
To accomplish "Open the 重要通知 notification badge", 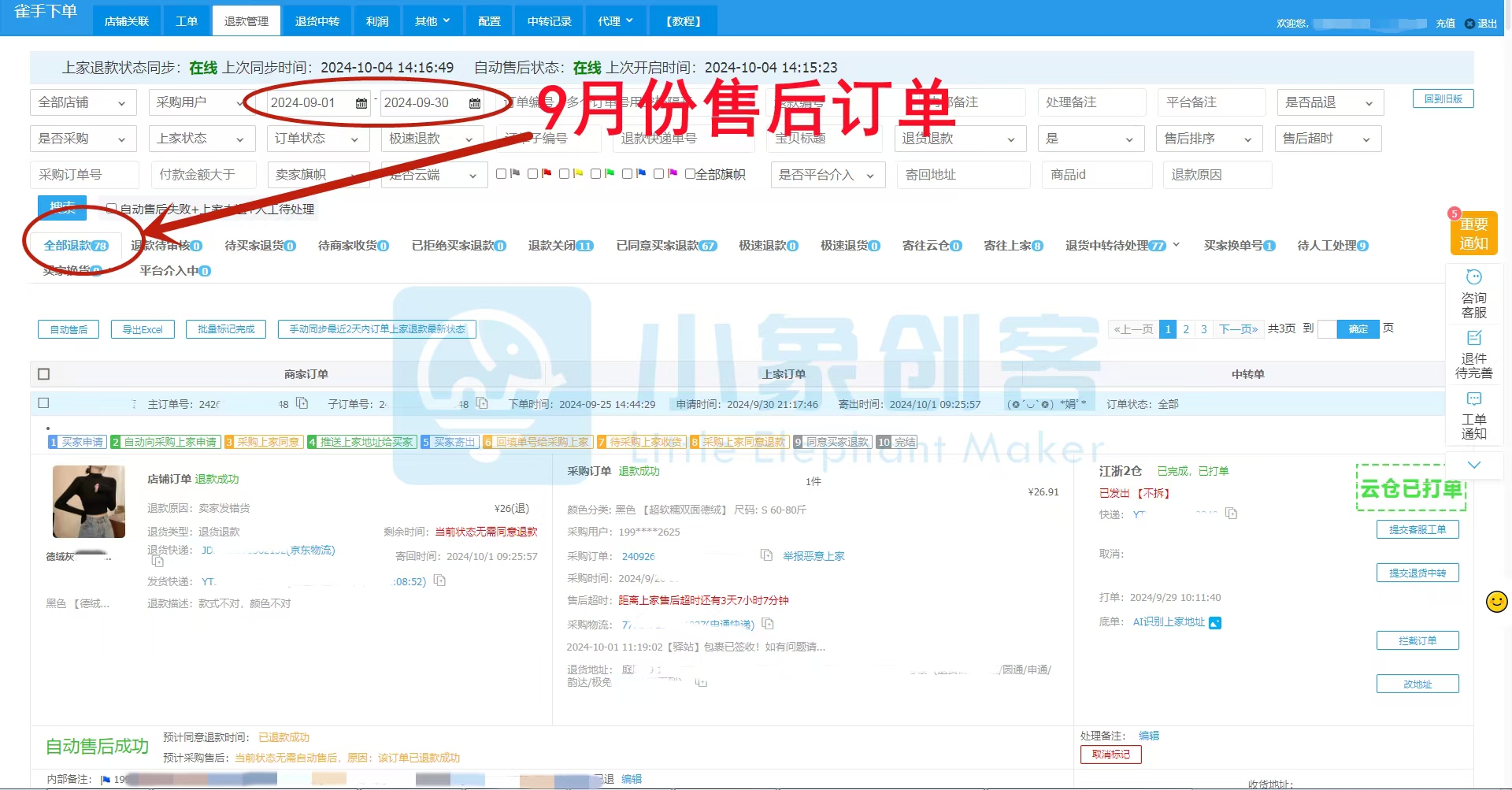I will (x=1474, y=233).
